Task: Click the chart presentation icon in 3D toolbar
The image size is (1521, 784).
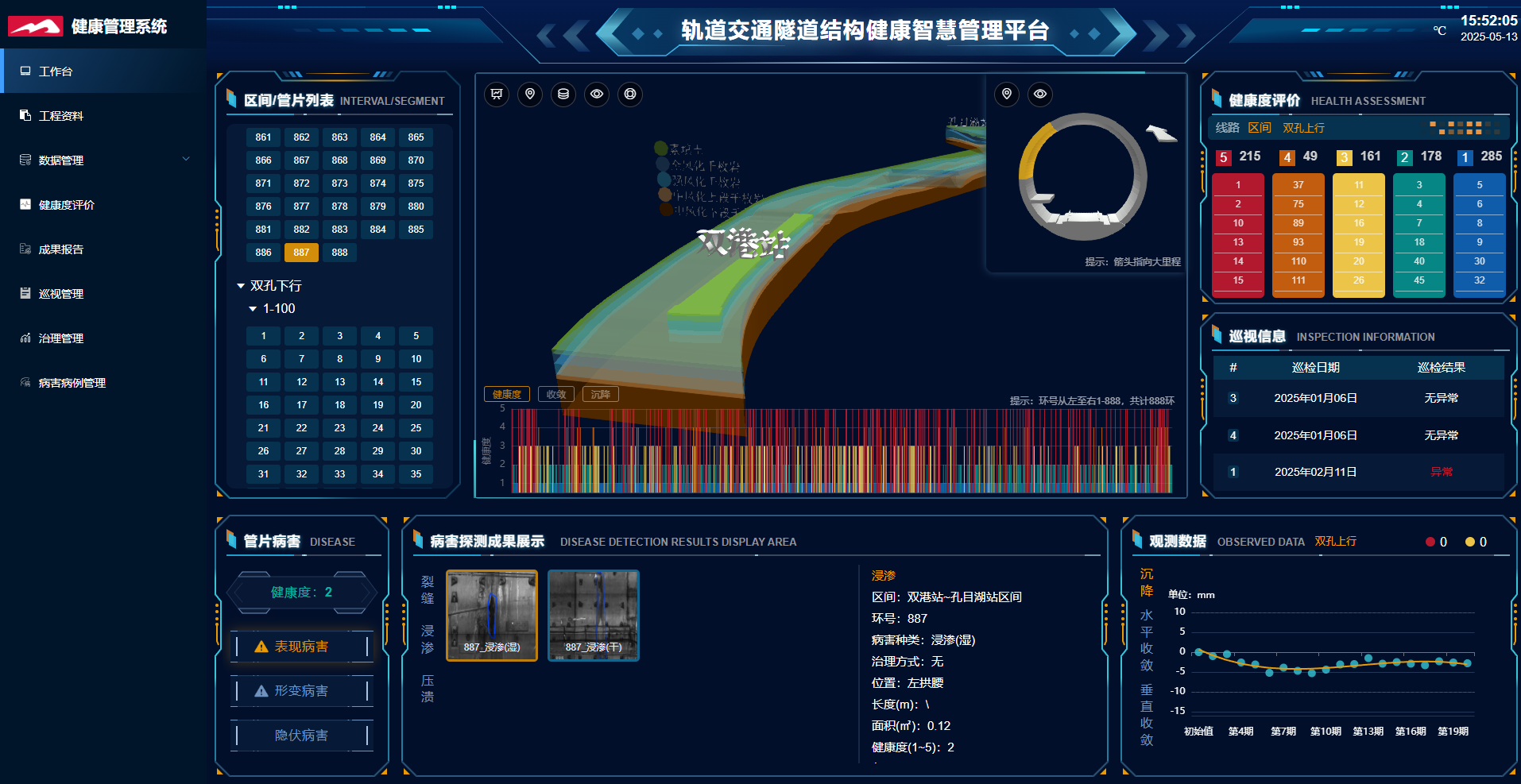Action: (x=497, y=95)
